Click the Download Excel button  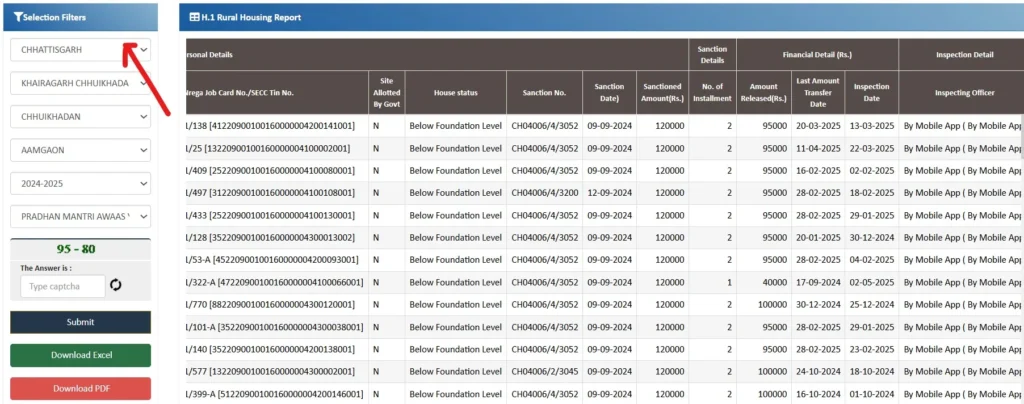point(80,355)
